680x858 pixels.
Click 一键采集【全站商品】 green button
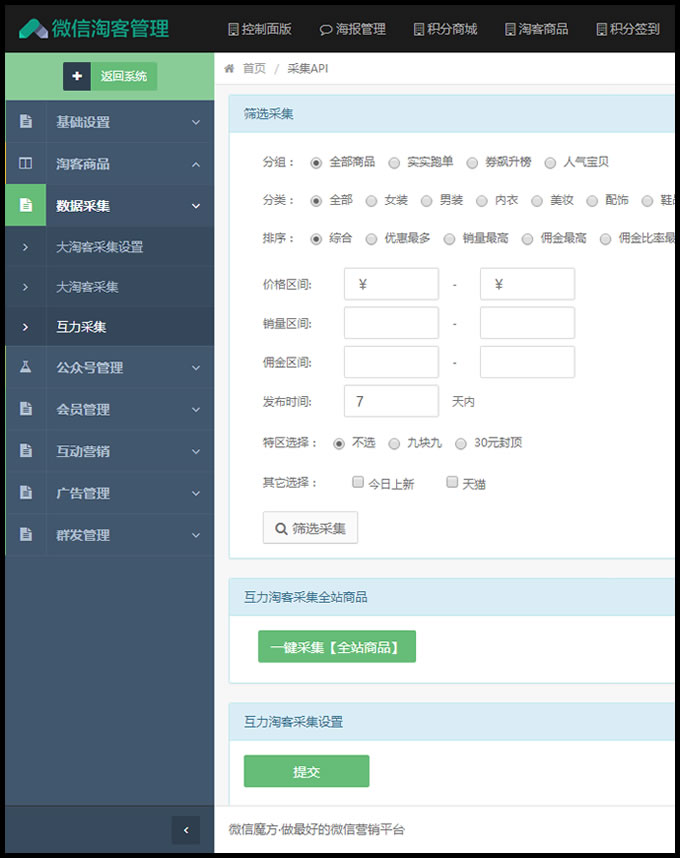coord(337,647)
